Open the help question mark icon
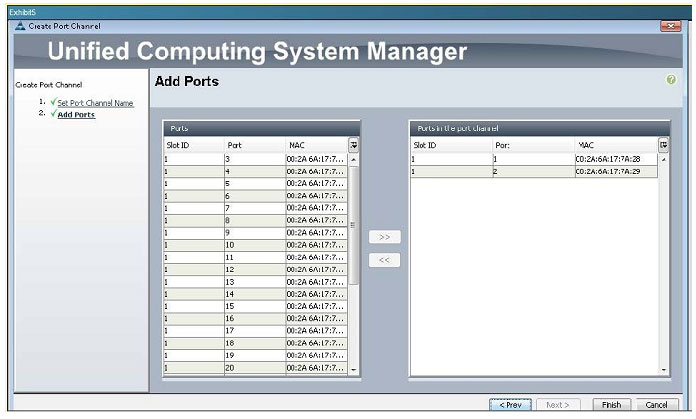Viewport: 696px width, 419px height. 671,80
